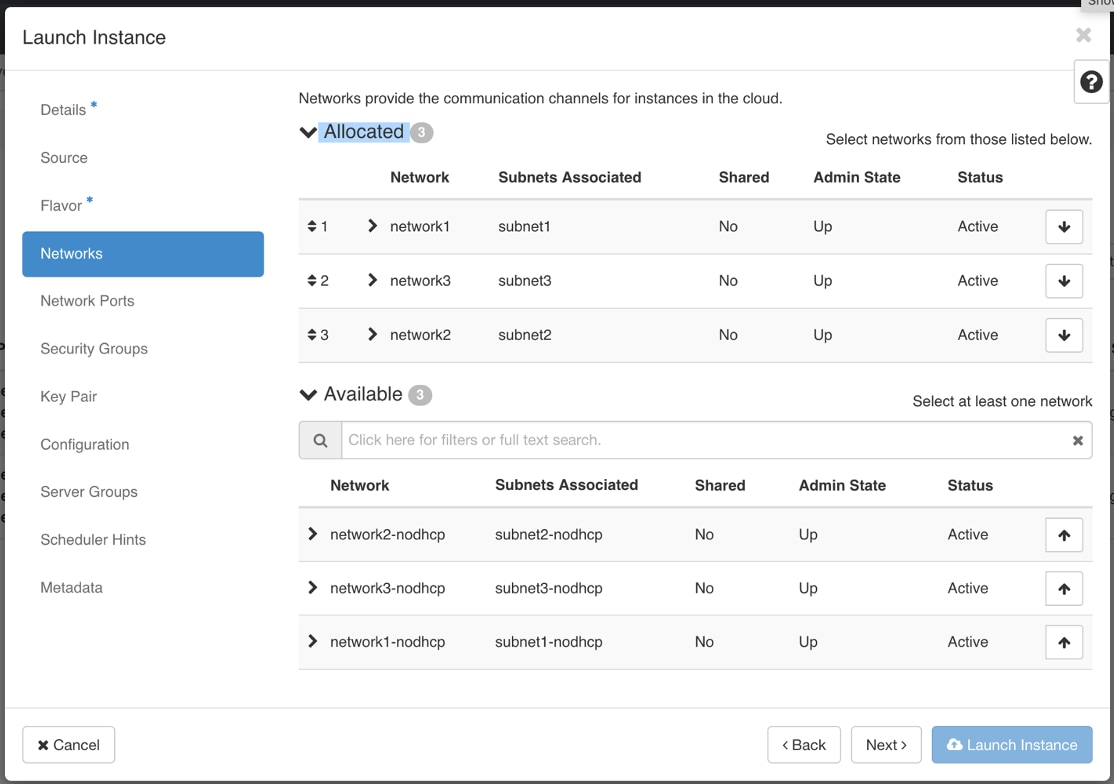Click Allocated table 'Status' header
1114x784 pixels.
980,178
